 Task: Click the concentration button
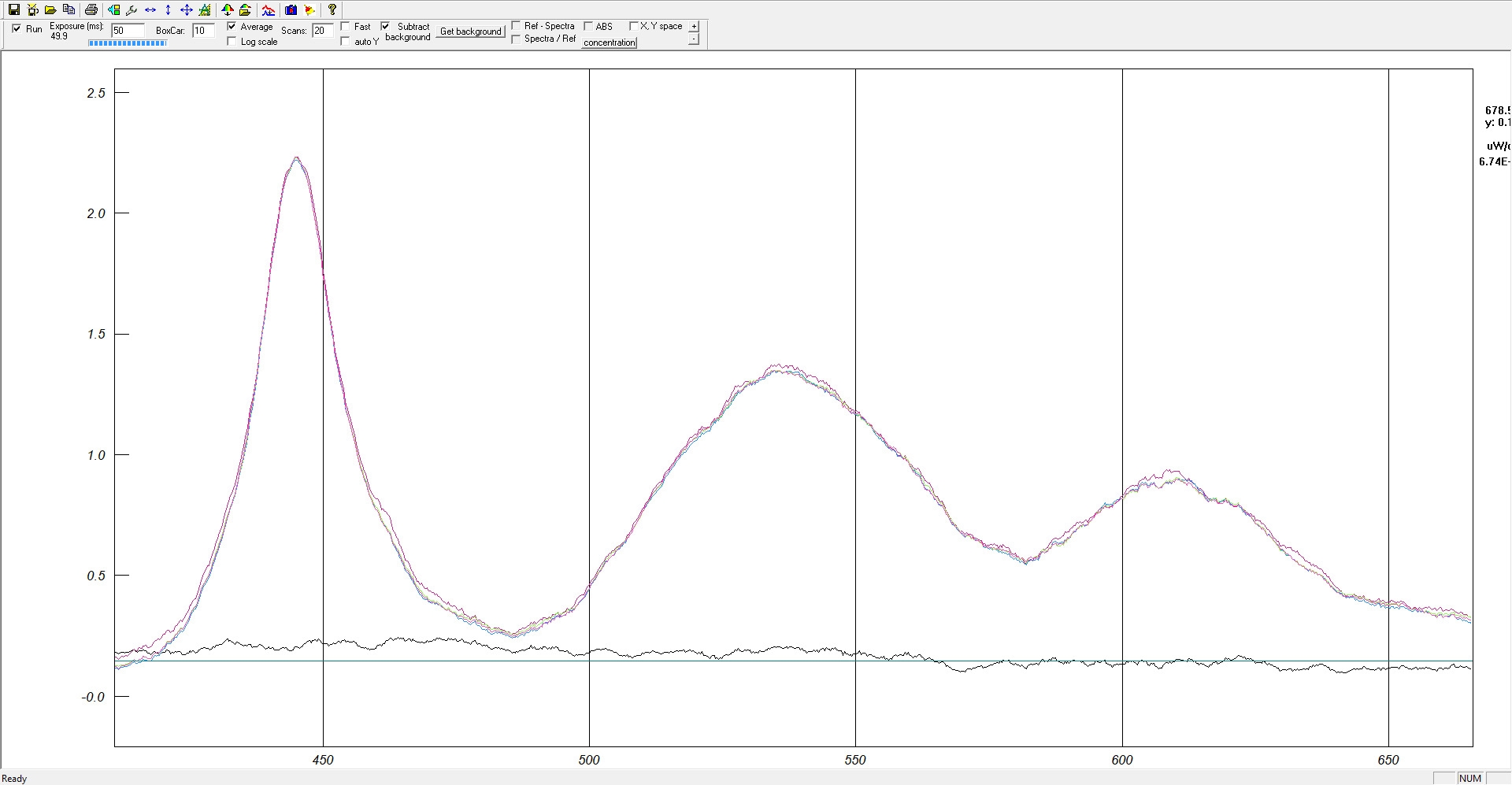609,43
